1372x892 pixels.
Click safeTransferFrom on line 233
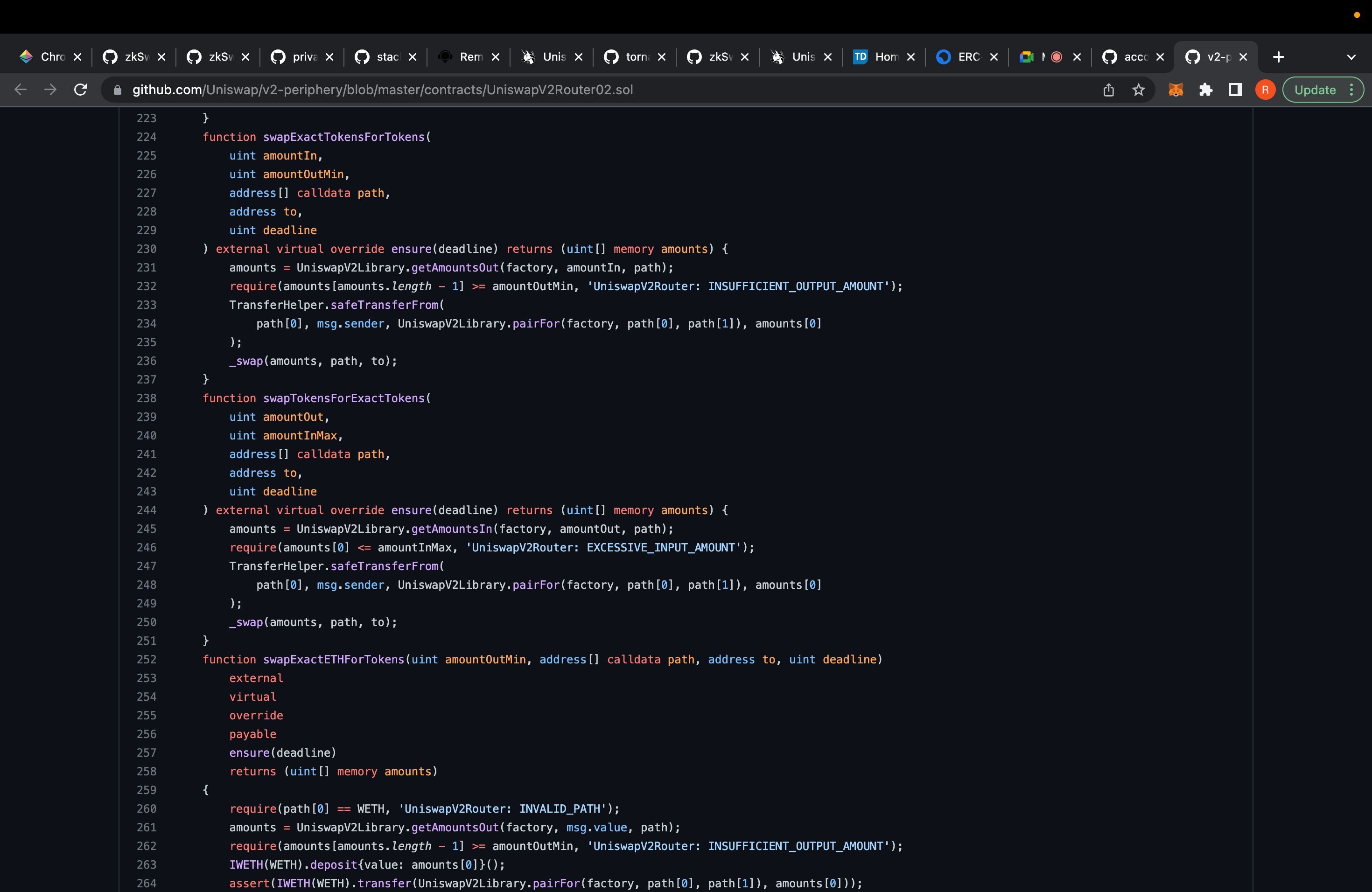click(x=384, y=305)
